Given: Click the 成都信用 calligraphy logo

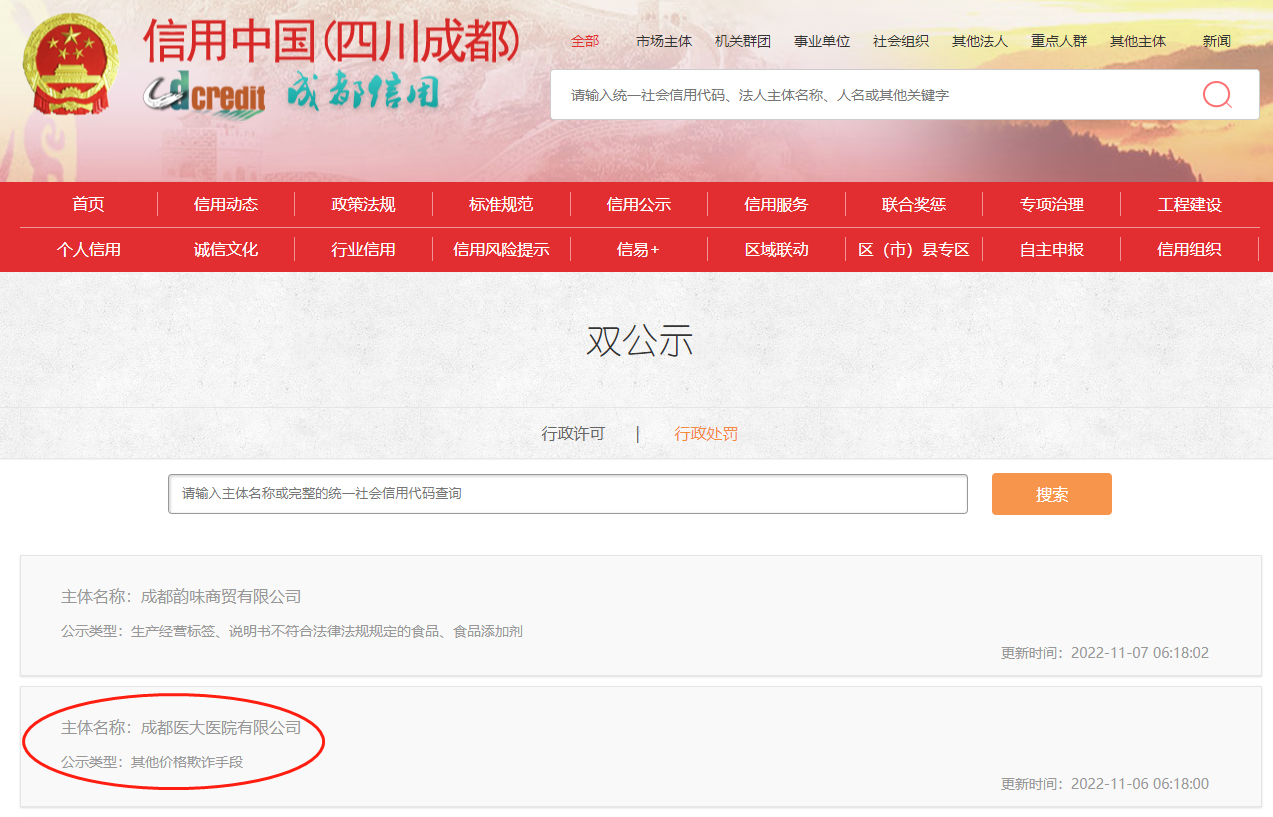Looking at the screenshot, I should coord(364,92).
